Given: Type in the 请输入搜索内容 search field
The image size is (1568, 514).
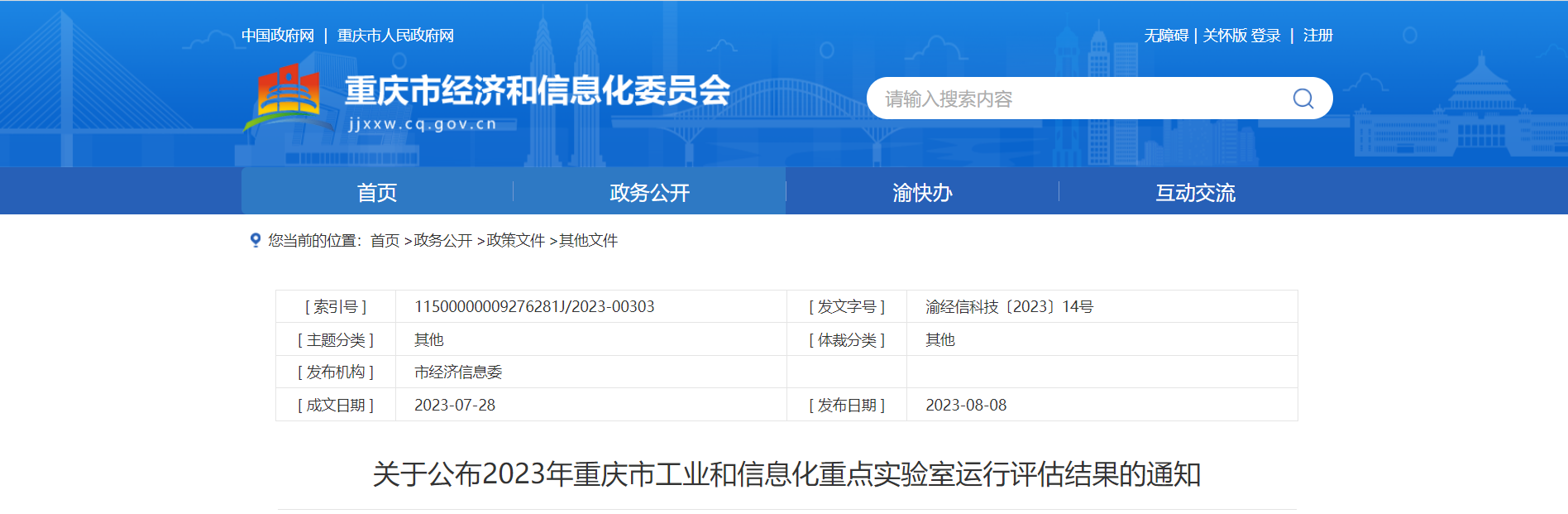Looking at the screenshot, I should [1075, 98].
